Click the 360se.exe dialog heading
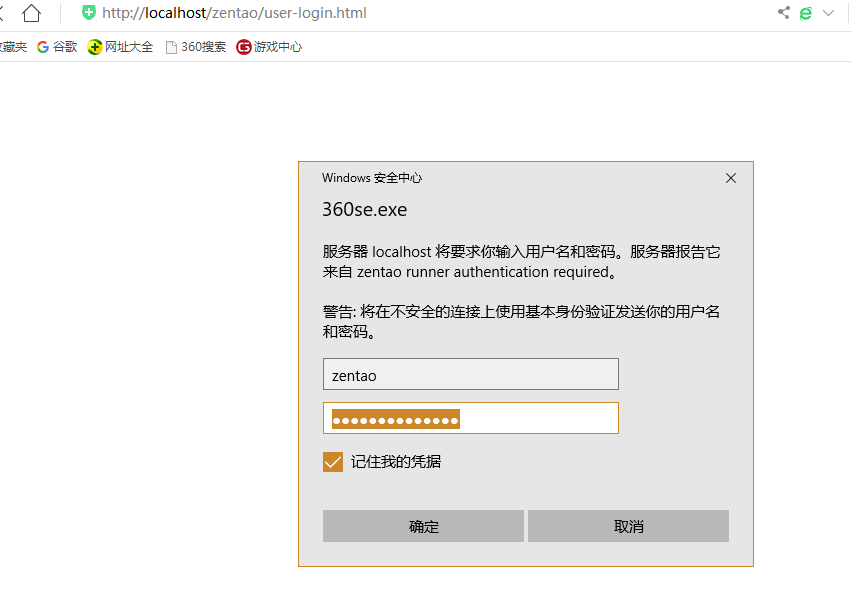Image resolution: width=852 pixels, height=591 pixels. [364, 210]
